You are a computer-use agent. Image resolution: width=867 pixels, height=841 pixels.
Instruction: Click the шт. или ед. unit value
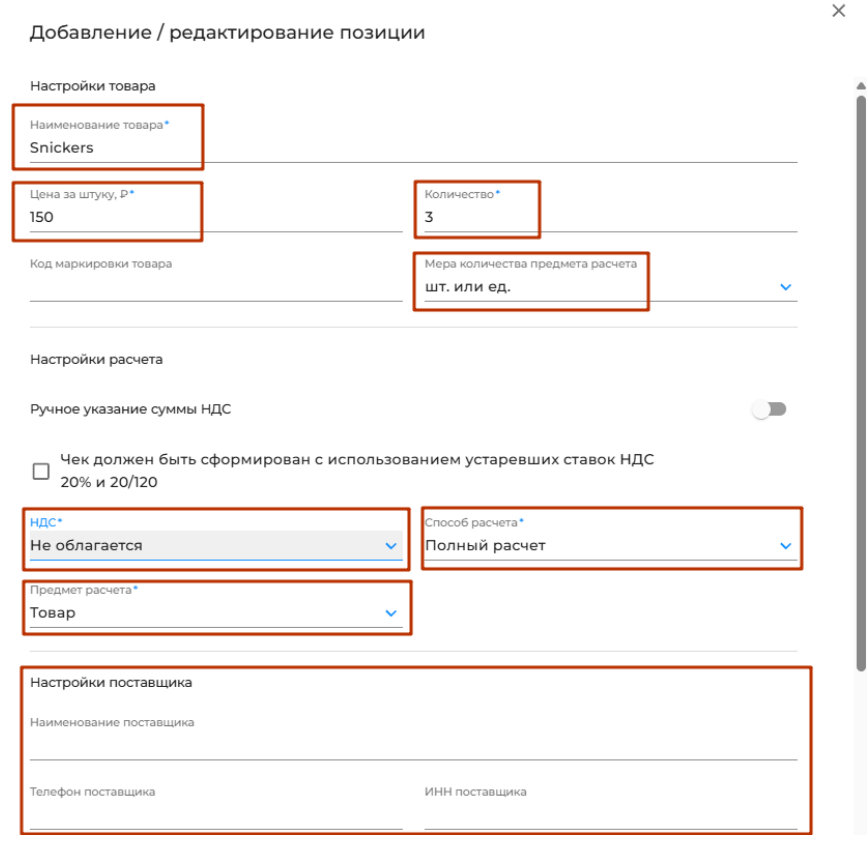(468, 287)
